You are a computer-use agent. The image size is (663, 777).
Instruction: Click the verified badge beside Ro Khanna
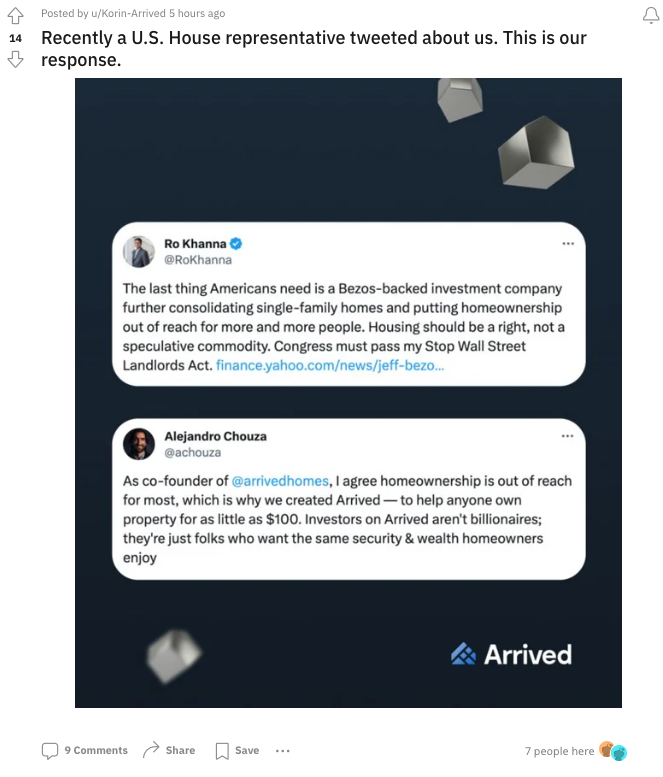[x=236, y=243]
